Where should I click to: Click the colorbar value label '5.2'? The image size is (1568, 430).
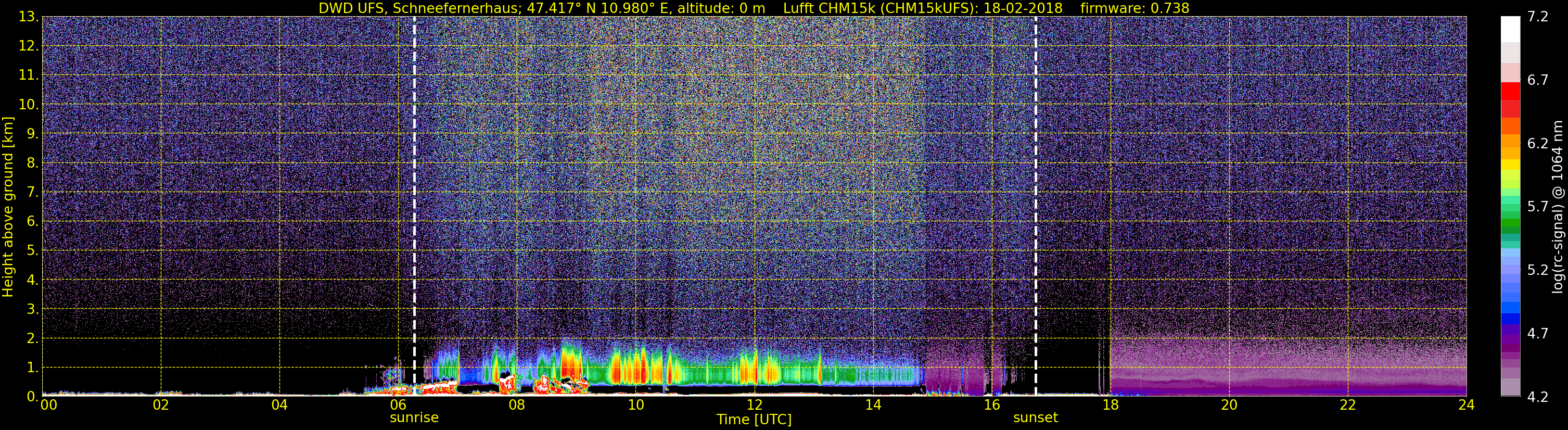[x=1538, y=270]
